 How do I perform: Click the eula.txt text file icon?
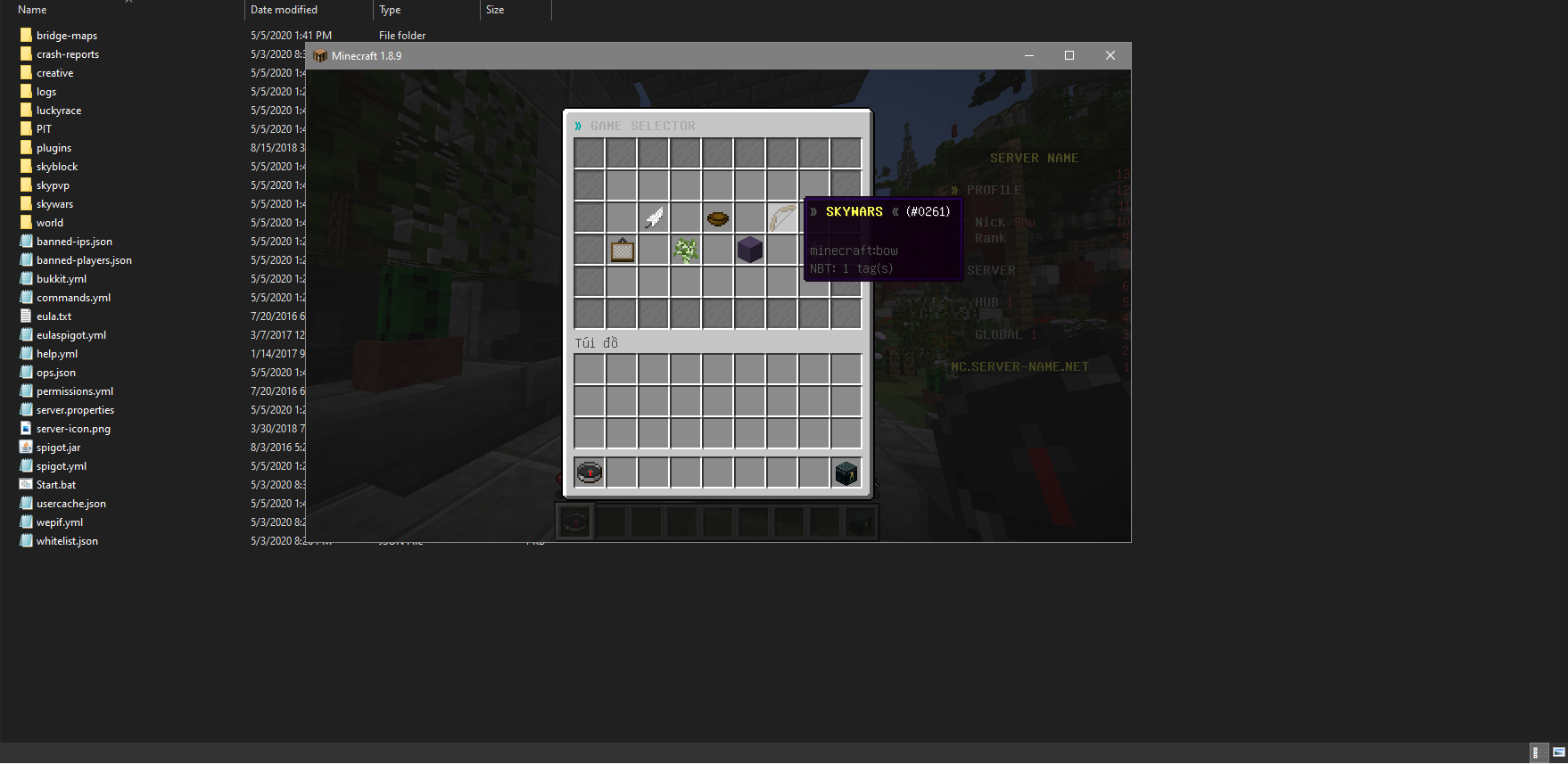(26, 316)
